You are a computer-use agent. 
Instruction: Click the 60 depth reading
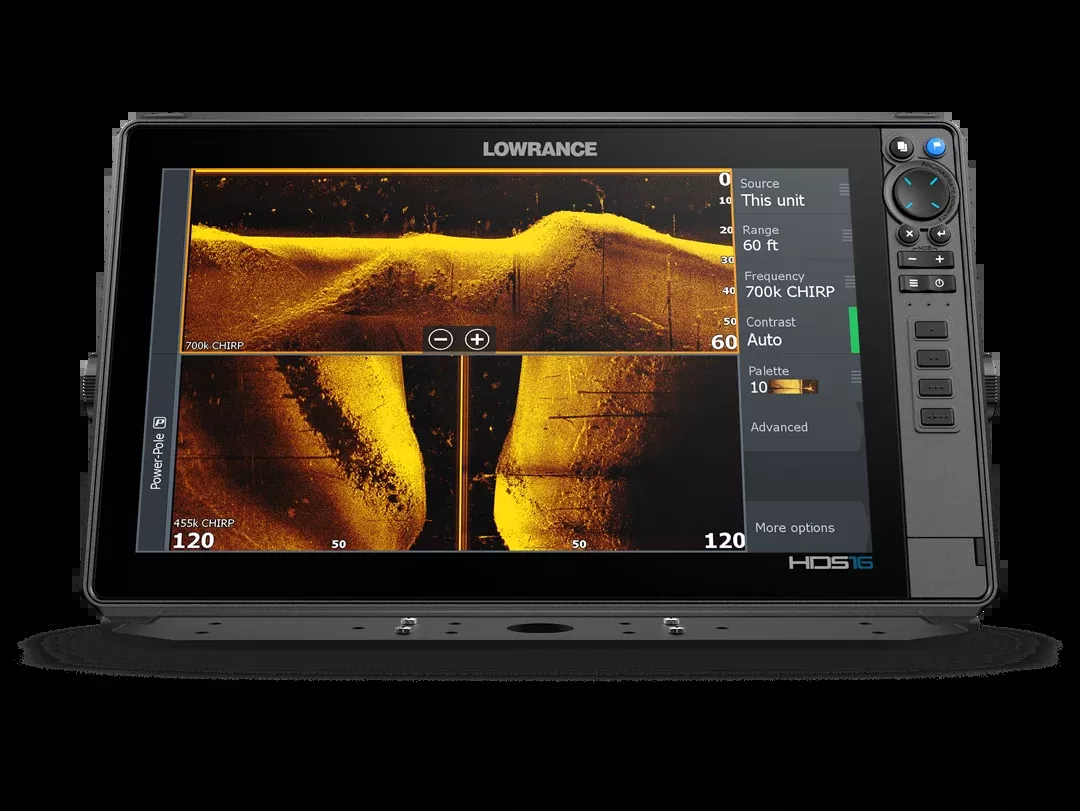(x=724, y=342)
